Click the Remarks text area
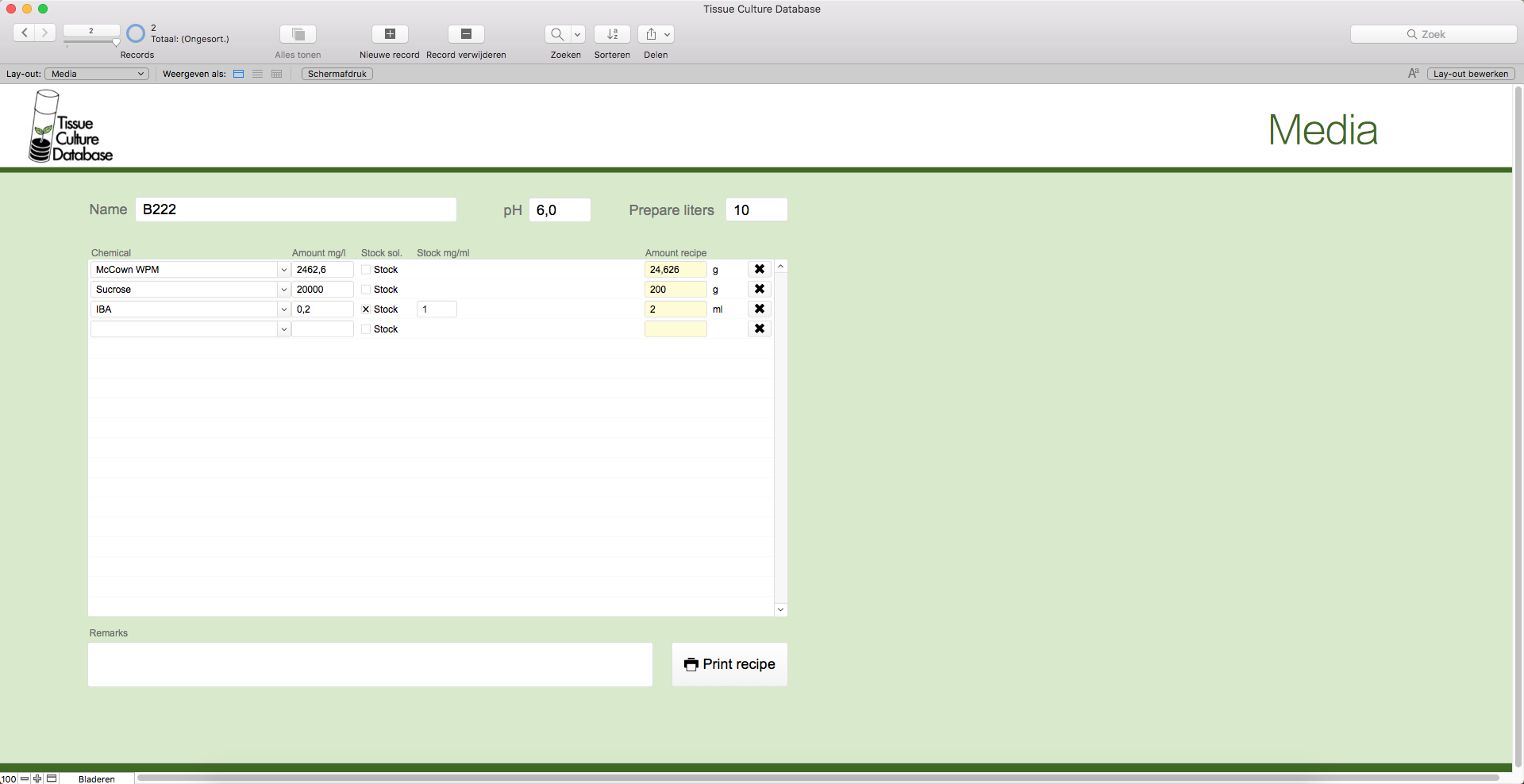 click(370, 664)
